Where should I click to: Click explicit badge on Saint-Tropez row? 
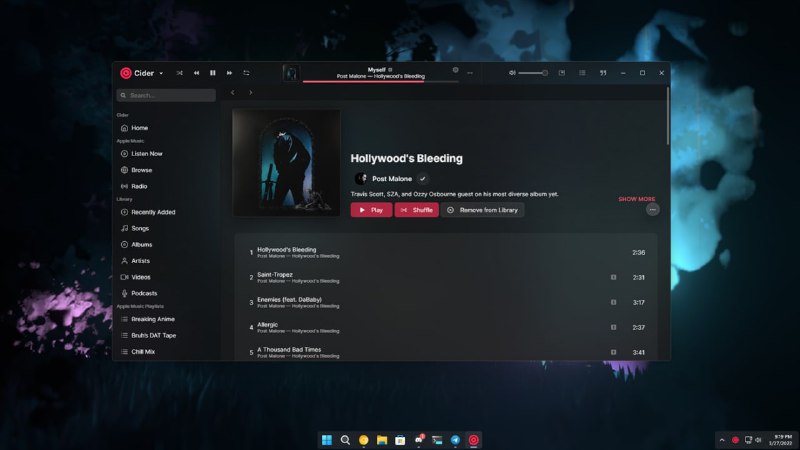click(613, 278)
